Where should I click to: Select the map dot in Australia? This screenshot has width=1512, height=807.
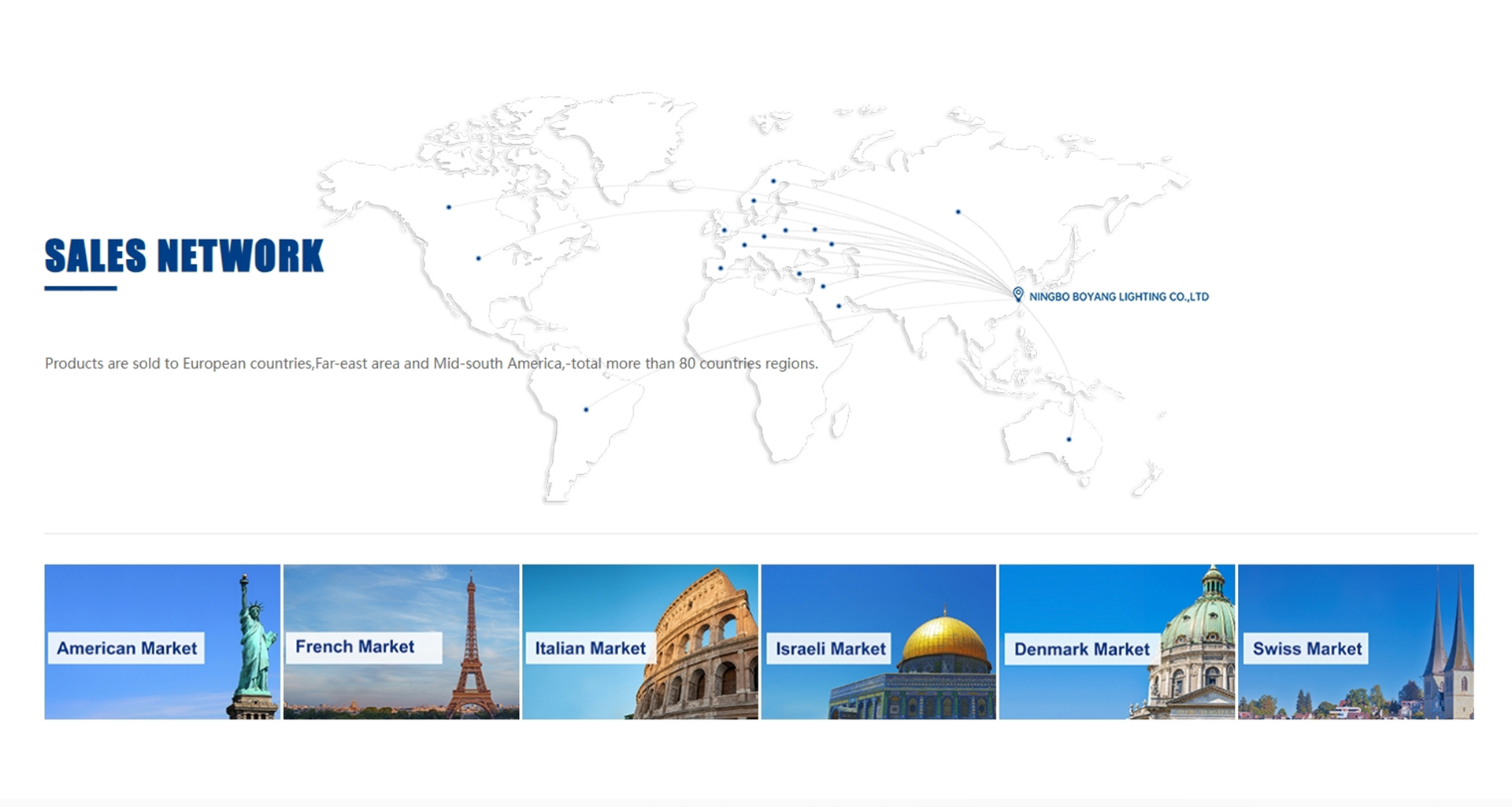[x=1069, y=439]
